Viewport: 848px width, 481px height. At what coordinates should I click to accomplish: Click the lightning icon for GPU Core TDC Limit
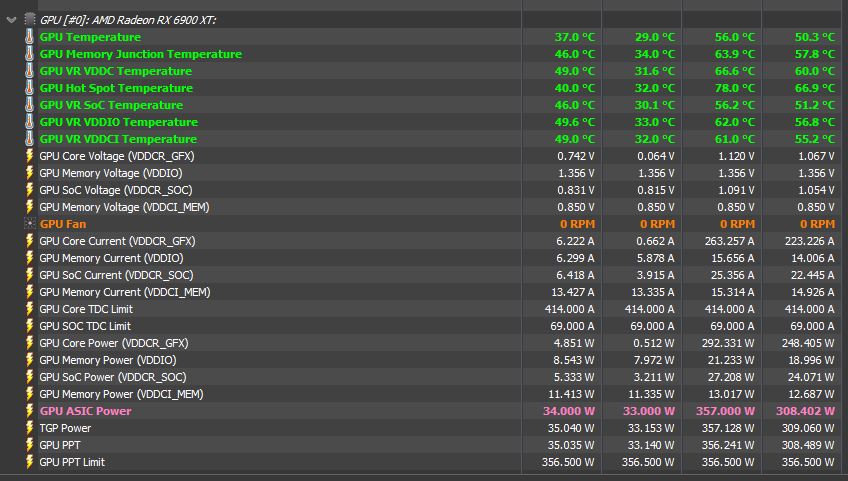pos(29,309)
